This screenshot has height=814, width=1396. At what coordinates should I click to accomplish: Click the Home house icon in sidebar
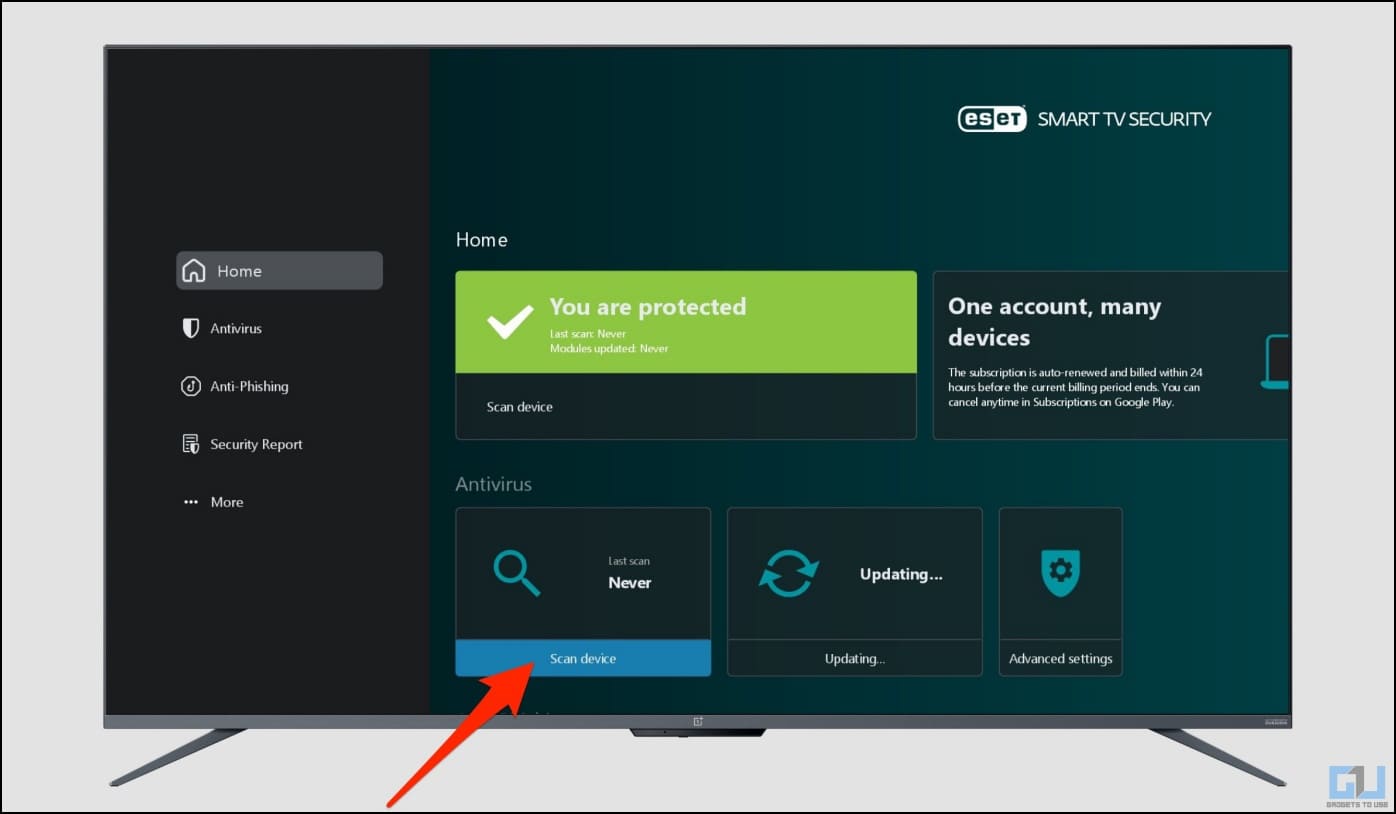(x=194, y=271)
